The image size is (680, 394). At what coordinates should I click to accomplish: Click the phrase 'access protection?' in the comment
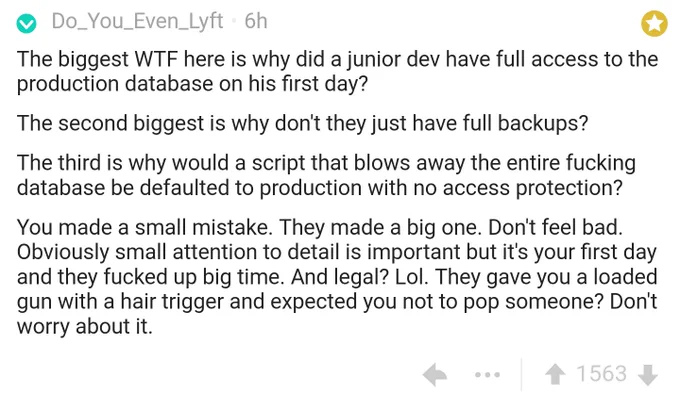[533, 188]
